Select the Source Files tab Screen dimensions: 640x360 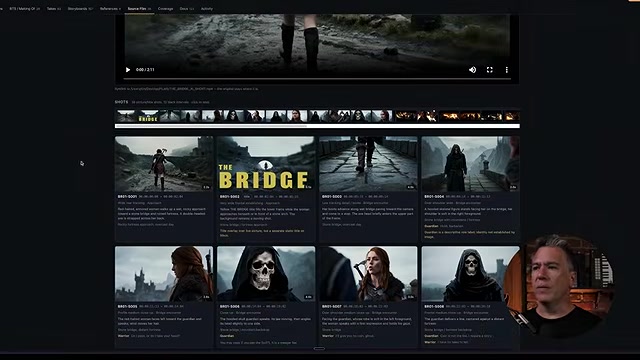pyautogui.click(x=139, y=9)
